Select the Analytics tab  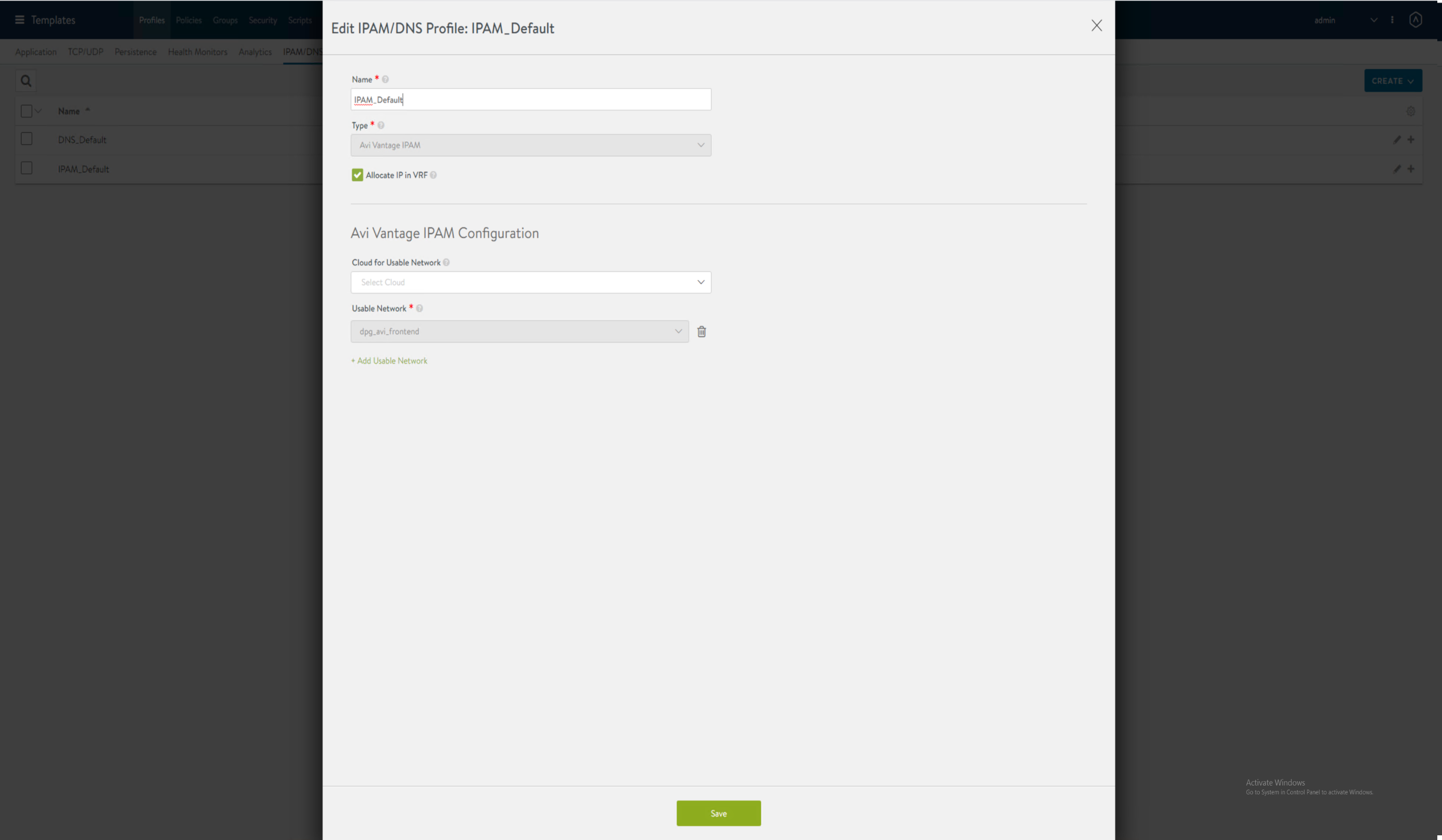tap(255, 52)
